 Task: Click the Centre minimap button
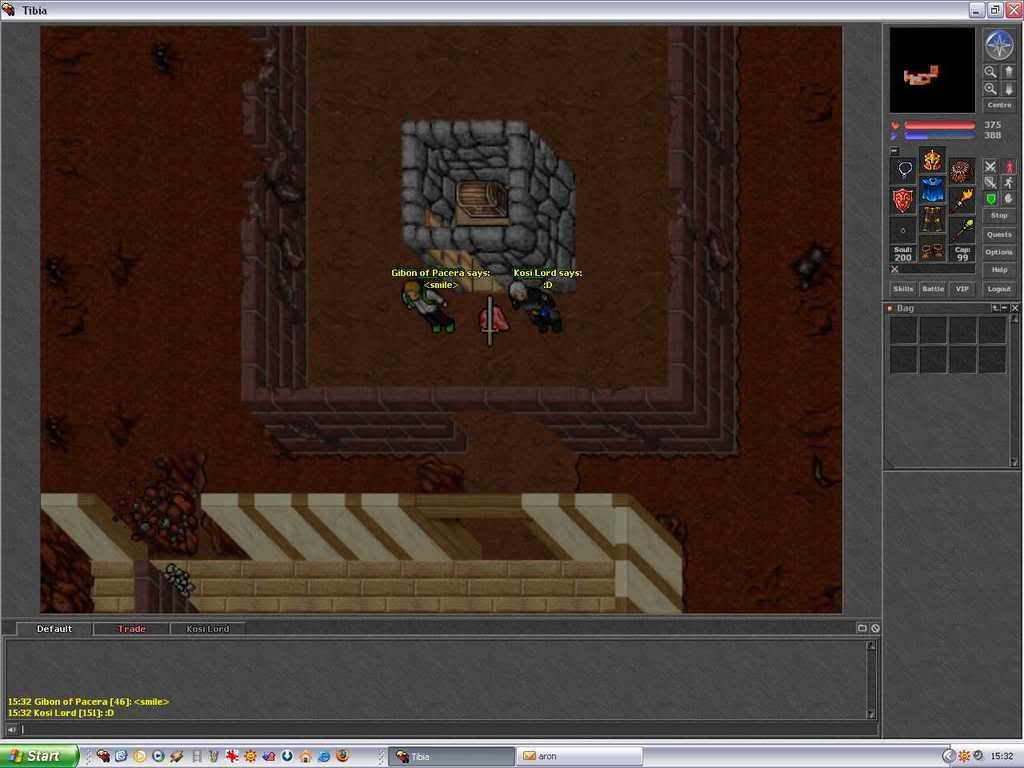click(x=999, y=105)
